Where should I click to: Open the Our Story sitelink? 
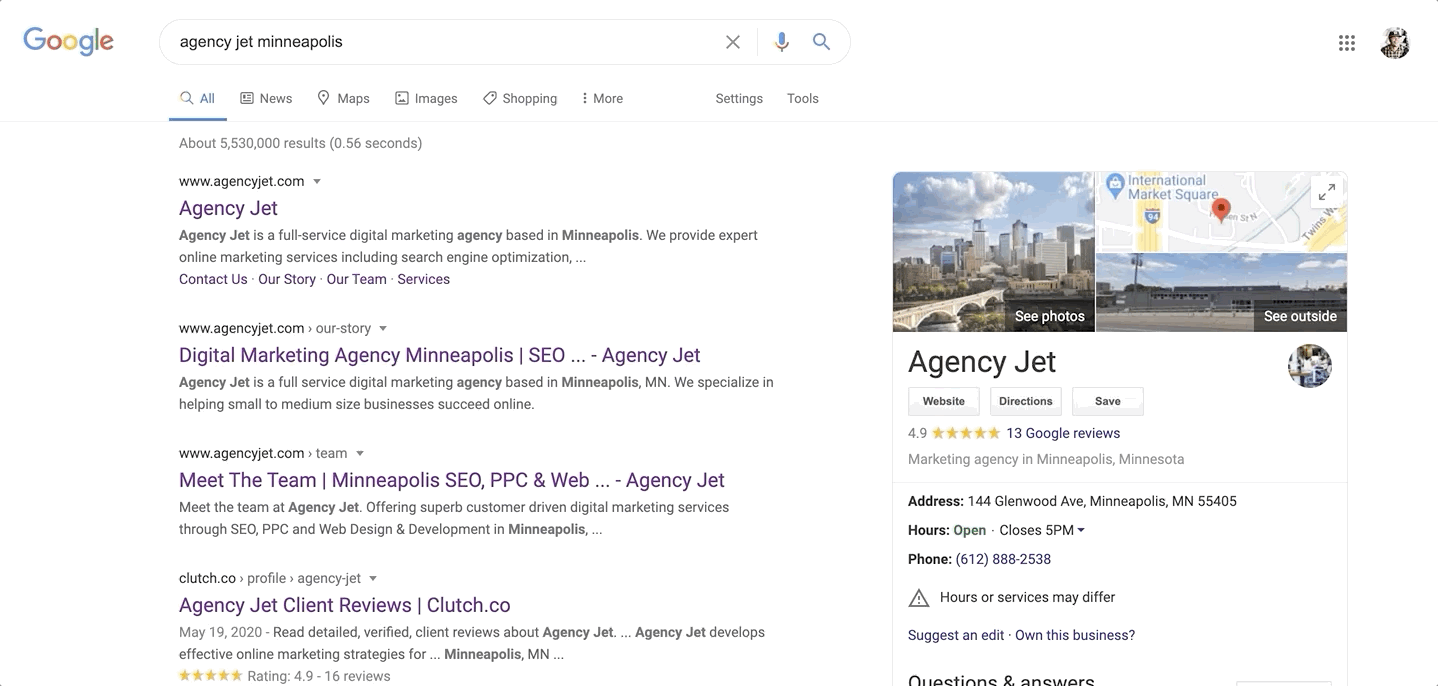pos(287,279)
